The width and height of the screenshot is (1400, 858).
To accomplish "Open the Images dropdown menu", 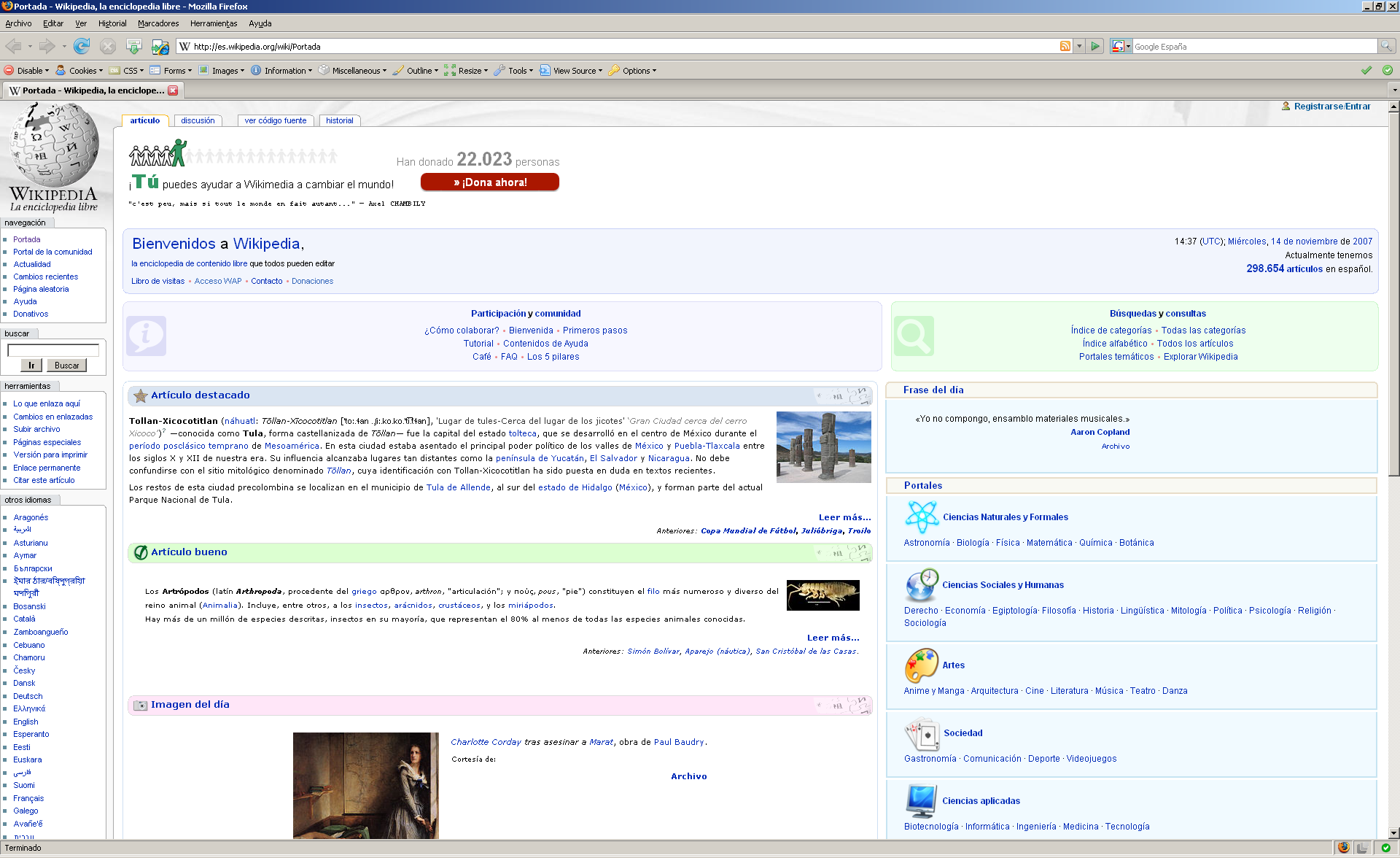I will 222,71.
